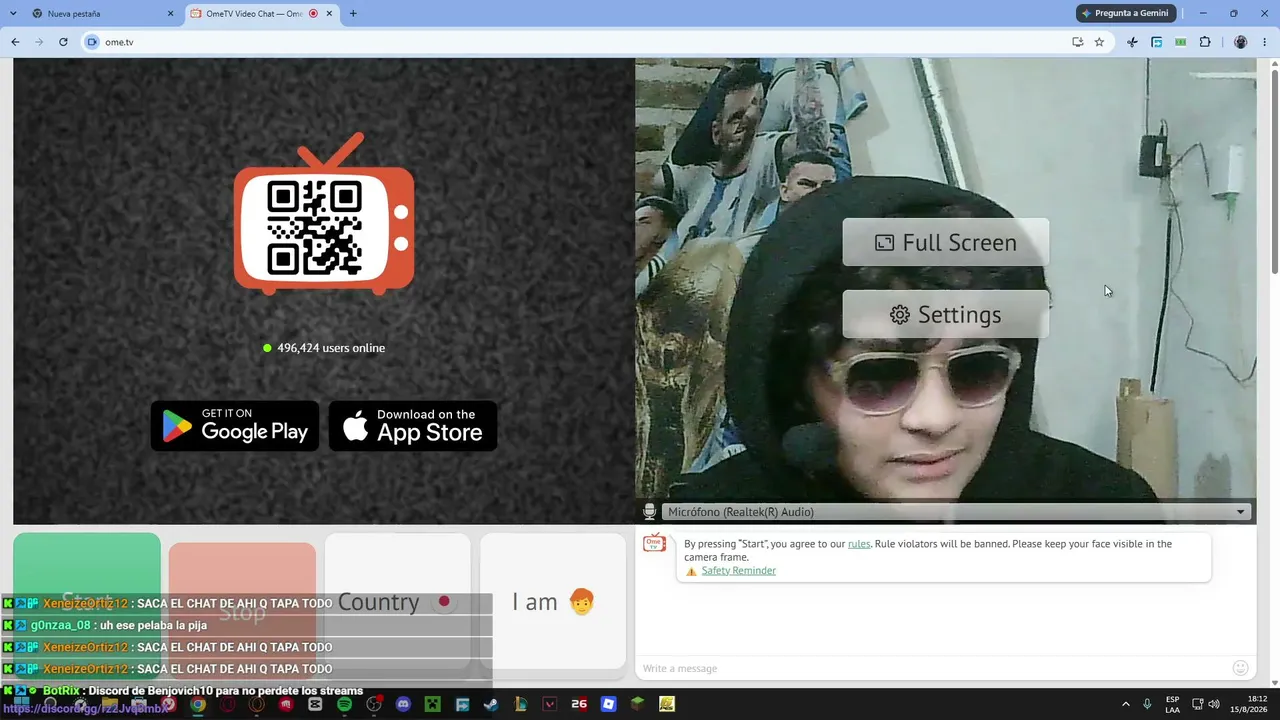
Task: Click the install app icon in address bar
Action: [1077, 42]
